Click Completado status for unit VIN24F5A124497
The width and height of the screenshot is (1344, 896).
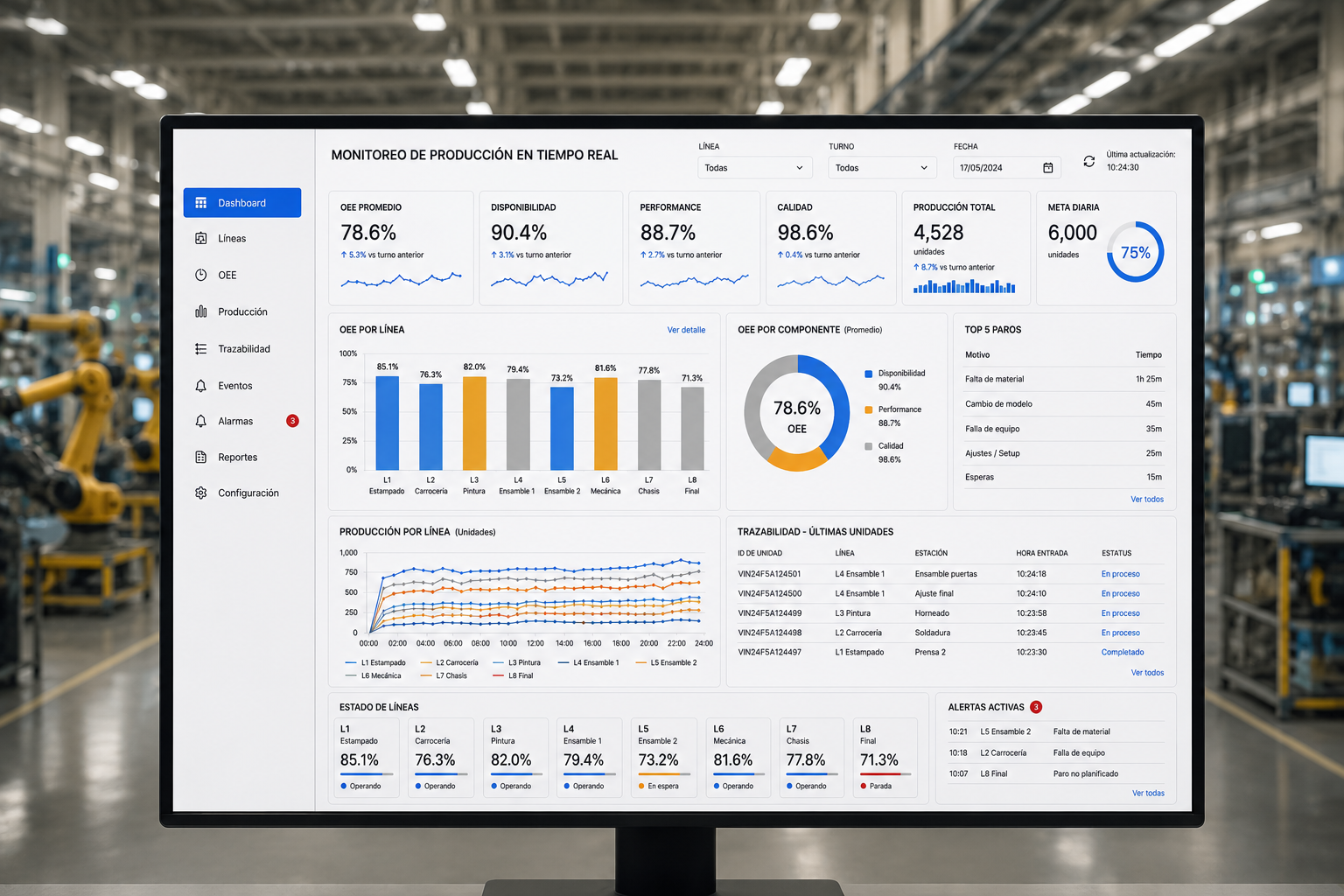tap(1123, 653)
